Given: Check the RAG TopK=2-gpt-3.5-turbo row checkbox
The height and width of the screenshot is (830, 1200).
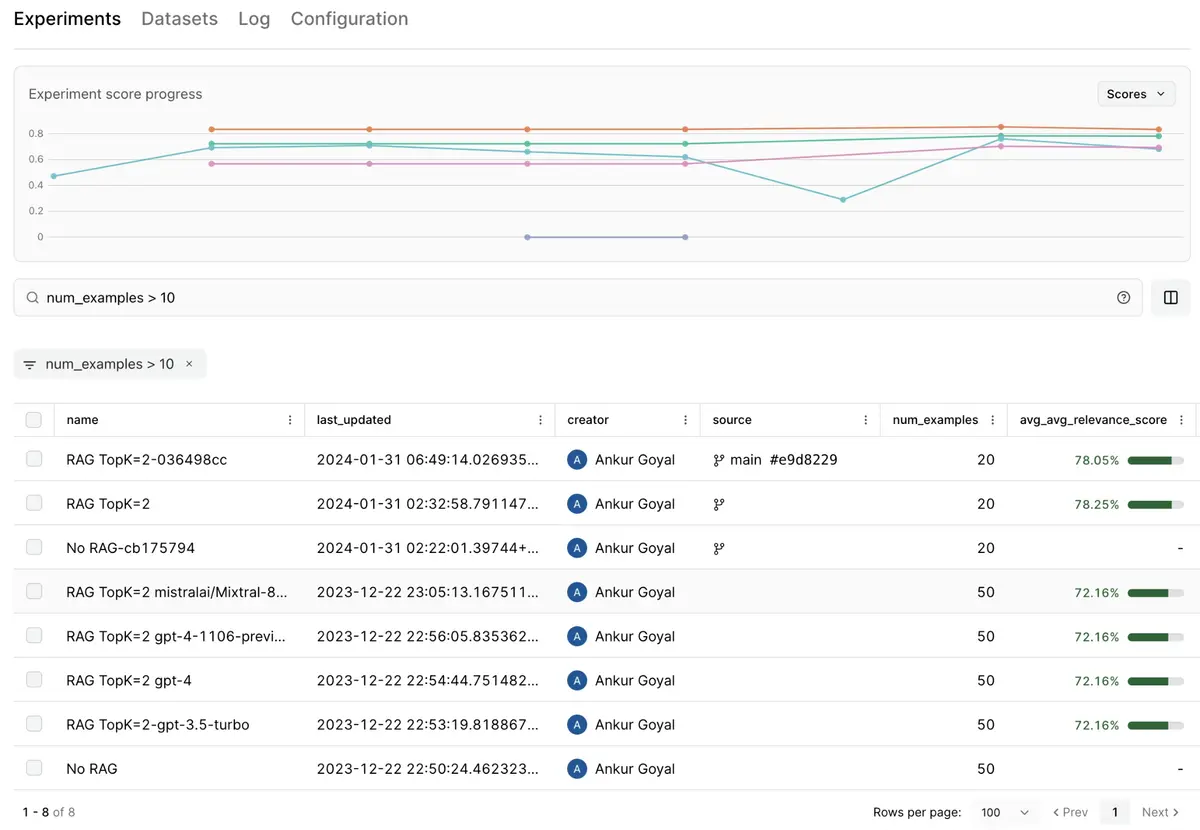Looking at the screenshot, I should [34, 723].
